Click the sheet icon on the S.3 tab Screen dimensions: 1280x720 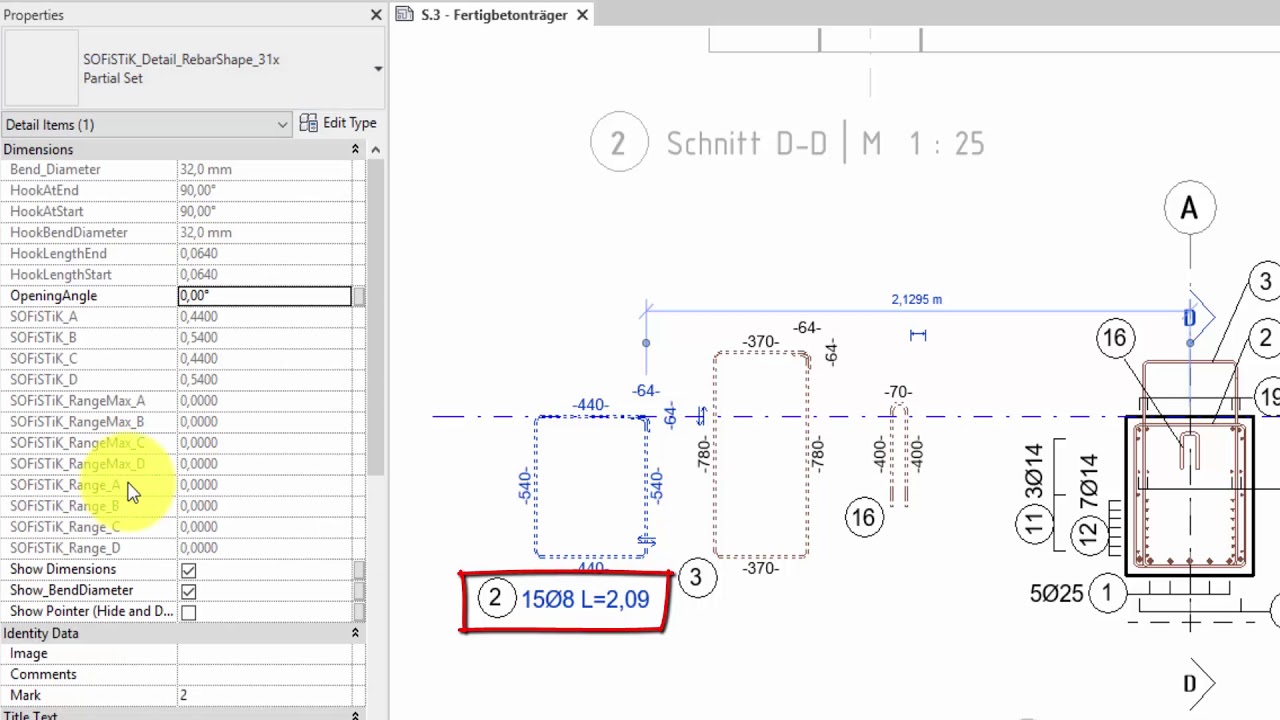405,14
